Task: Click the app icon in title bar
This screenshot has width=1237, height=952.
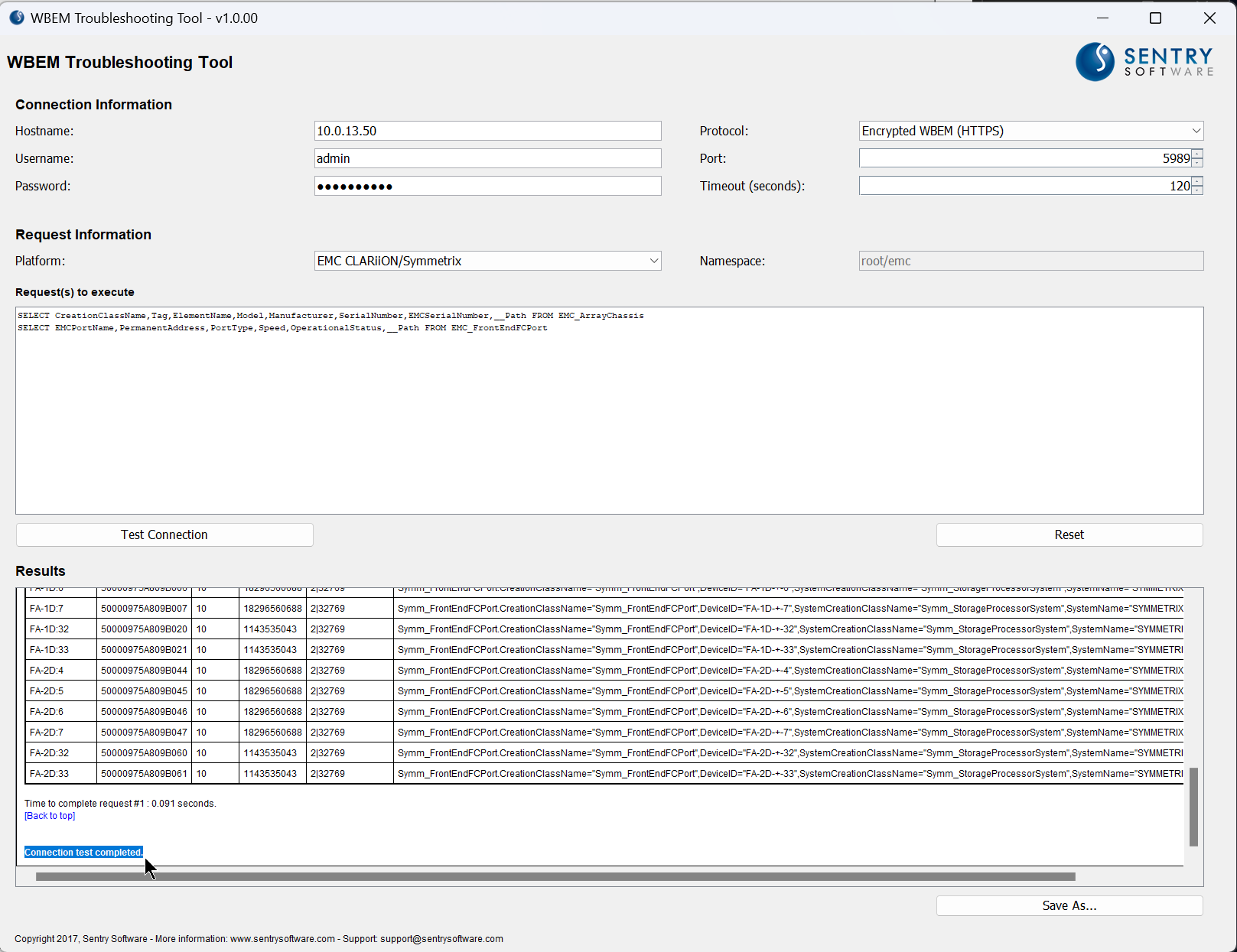Action: tap(16, 18)
